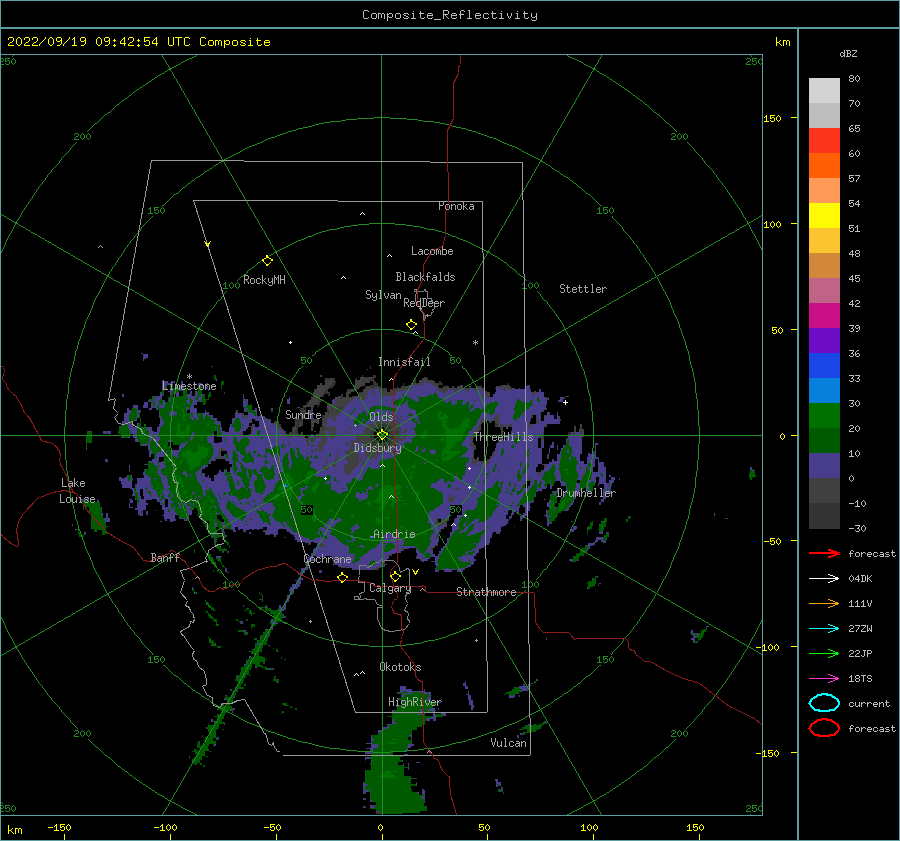Click the Stettler label

[583, 289]
